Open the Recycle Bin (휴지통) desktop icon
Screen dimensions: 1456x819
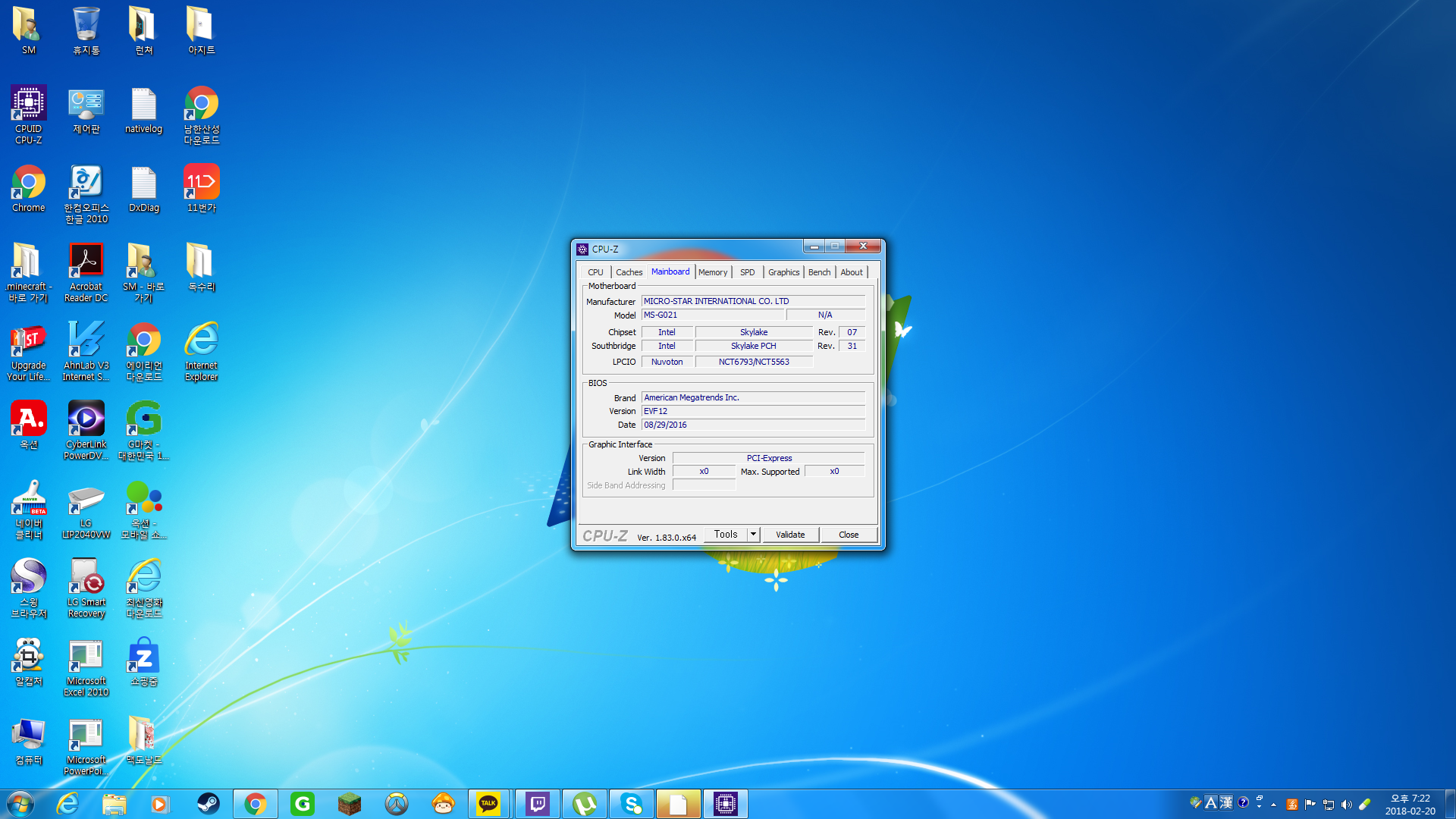[x=86, y=30]
